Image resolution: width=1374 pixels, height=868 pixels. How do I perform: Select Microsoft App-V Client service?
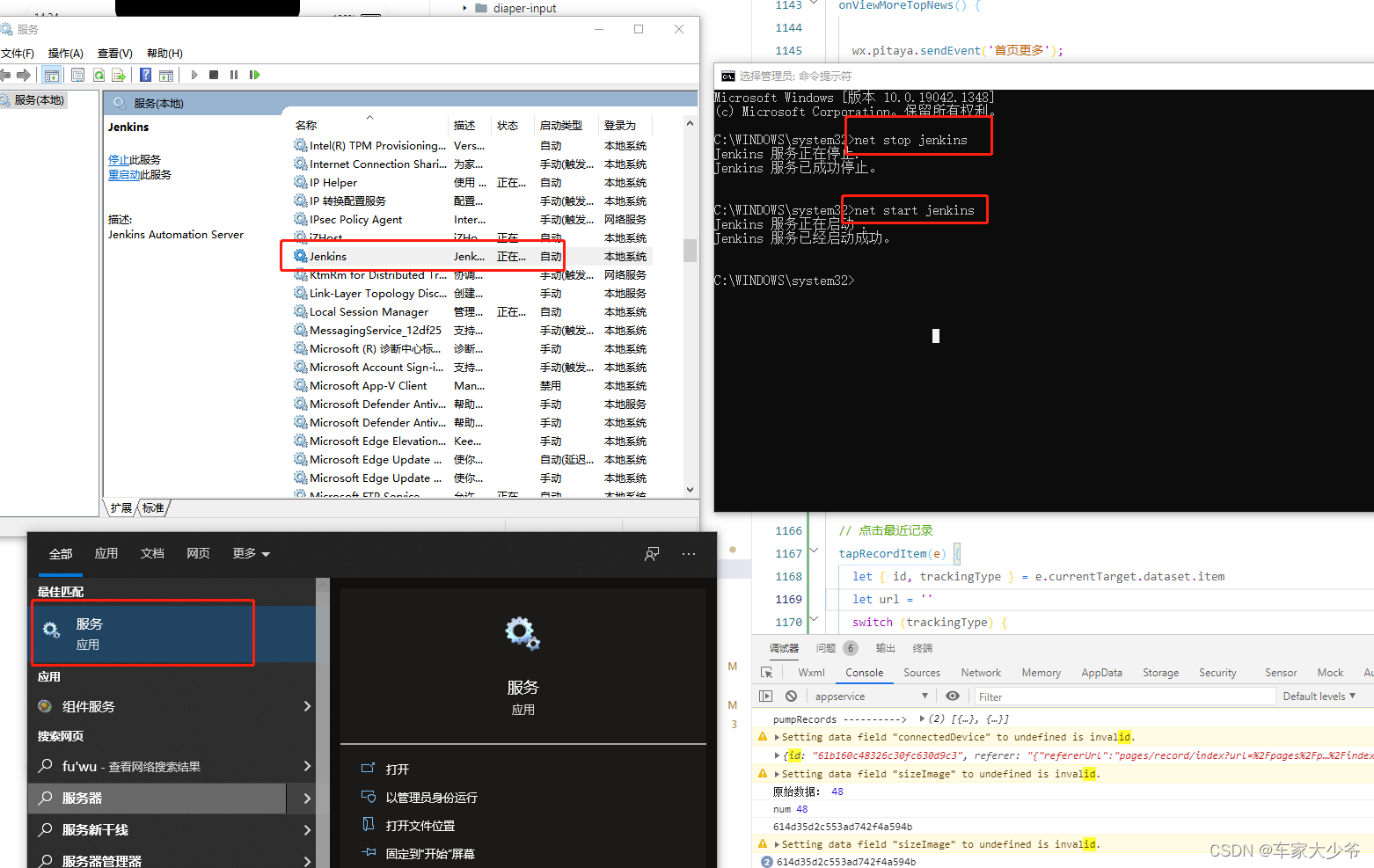pyautogui.click(x=473, y=386)
